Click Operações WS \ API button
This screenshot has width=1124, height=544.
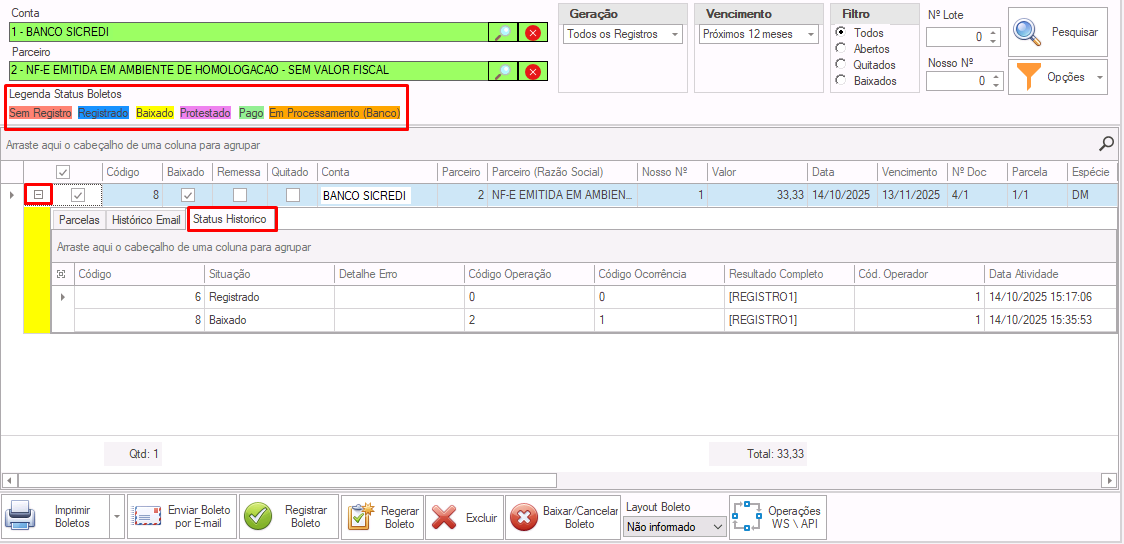point(777,517)
